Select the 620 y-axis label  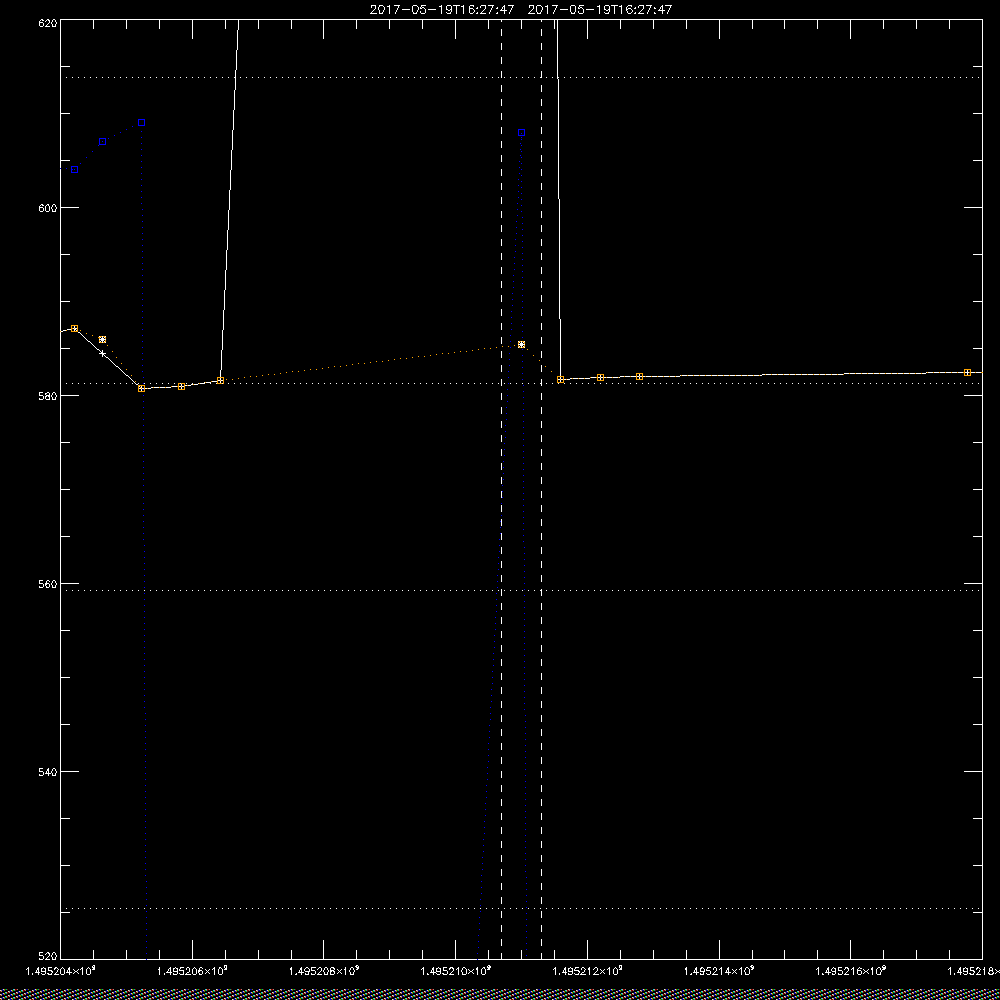(48, 22)
